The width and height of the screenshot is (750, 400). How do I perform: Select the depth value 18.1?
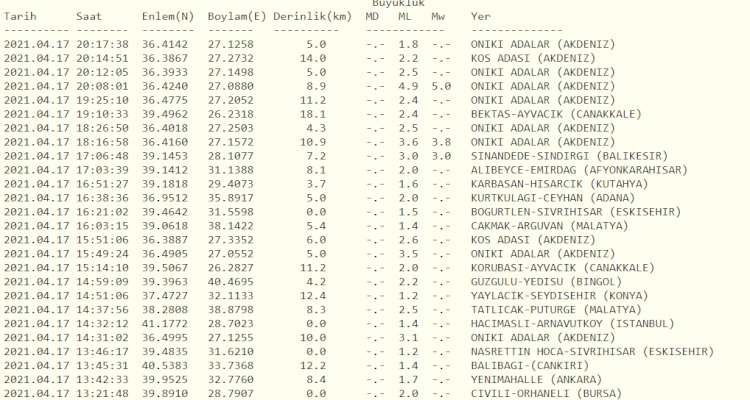(316, 114)
